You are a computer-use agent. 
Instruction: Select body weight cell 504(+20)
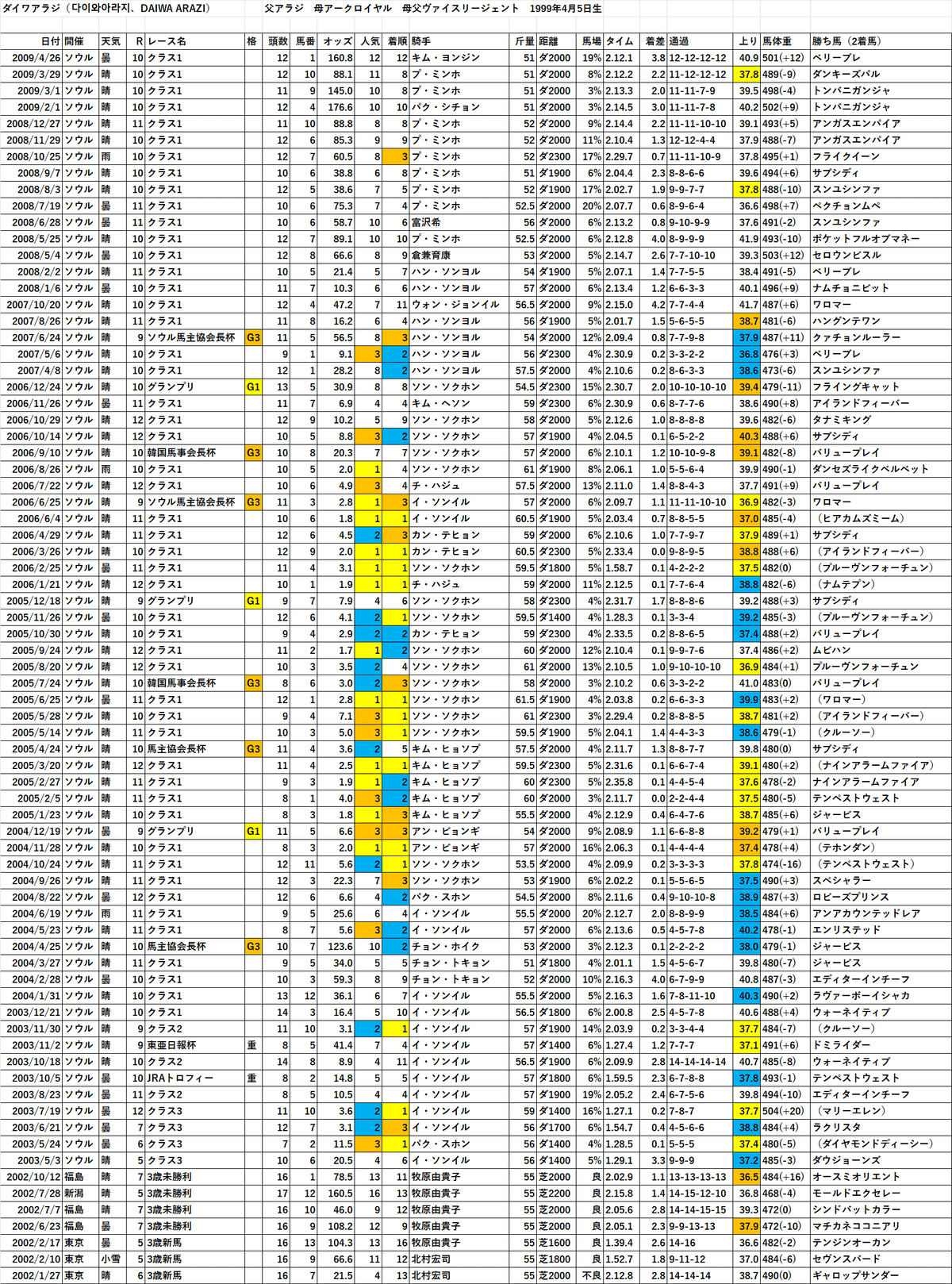point(783,1111)
